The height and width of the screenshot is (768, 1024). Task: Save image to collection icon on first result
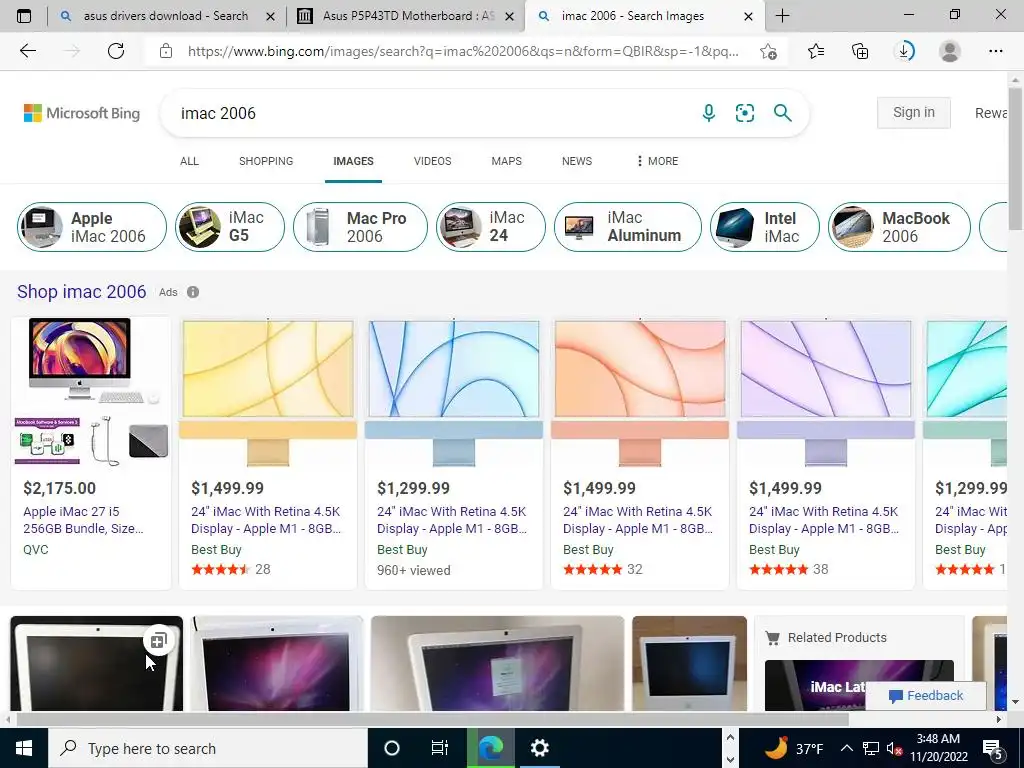[159, 641]
